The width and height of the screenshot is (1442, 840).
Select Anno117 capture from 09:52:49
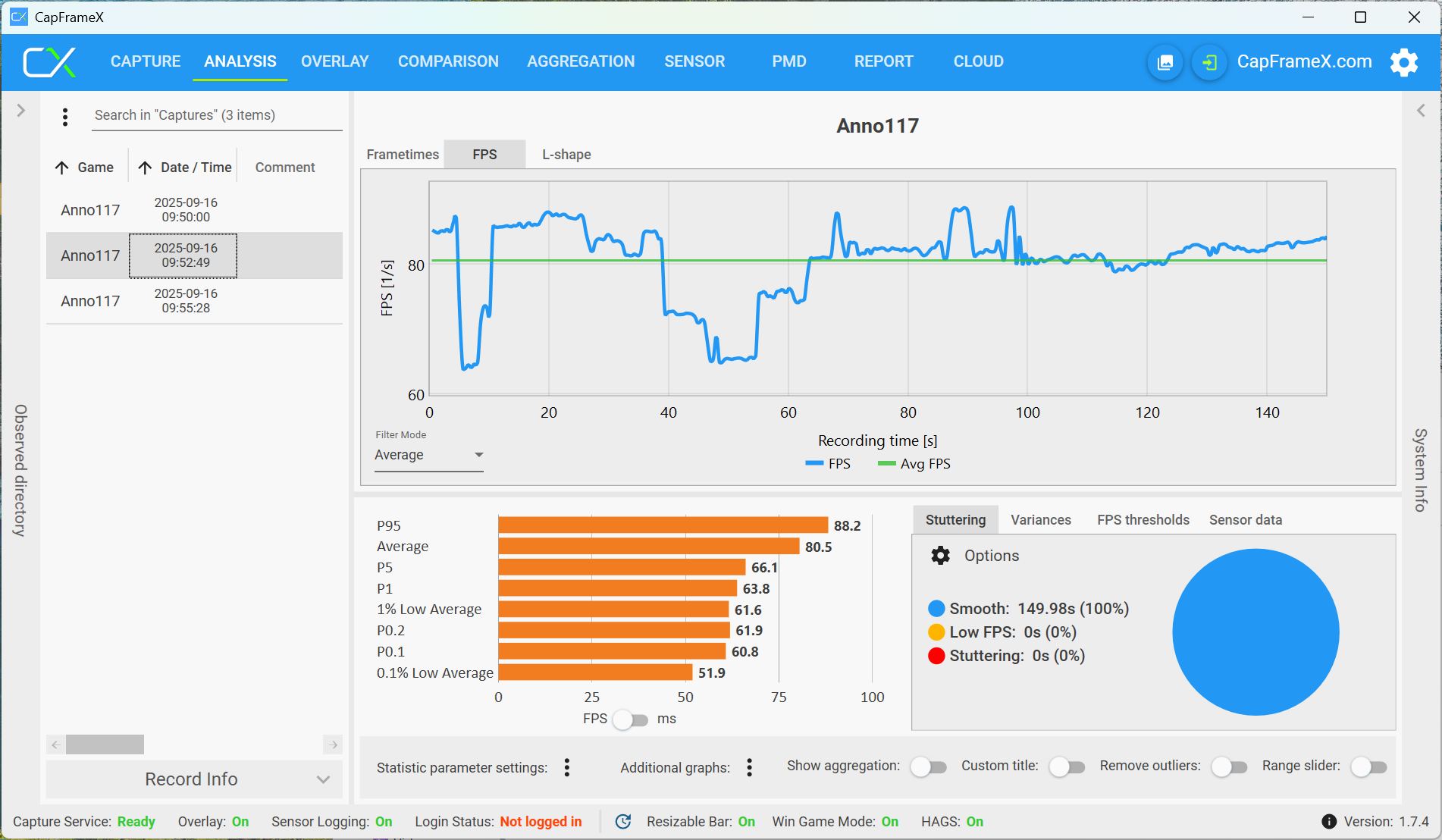tap(194, 255)
